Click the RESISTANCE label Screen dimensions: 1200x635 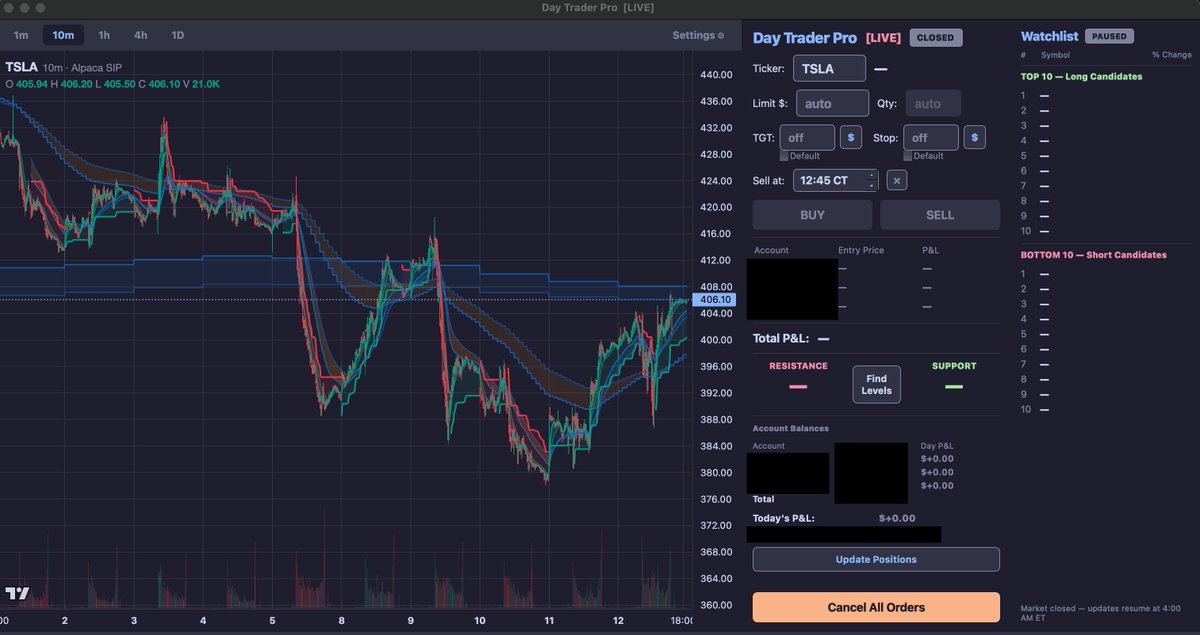pyautogui.click(x=798, y=366)
